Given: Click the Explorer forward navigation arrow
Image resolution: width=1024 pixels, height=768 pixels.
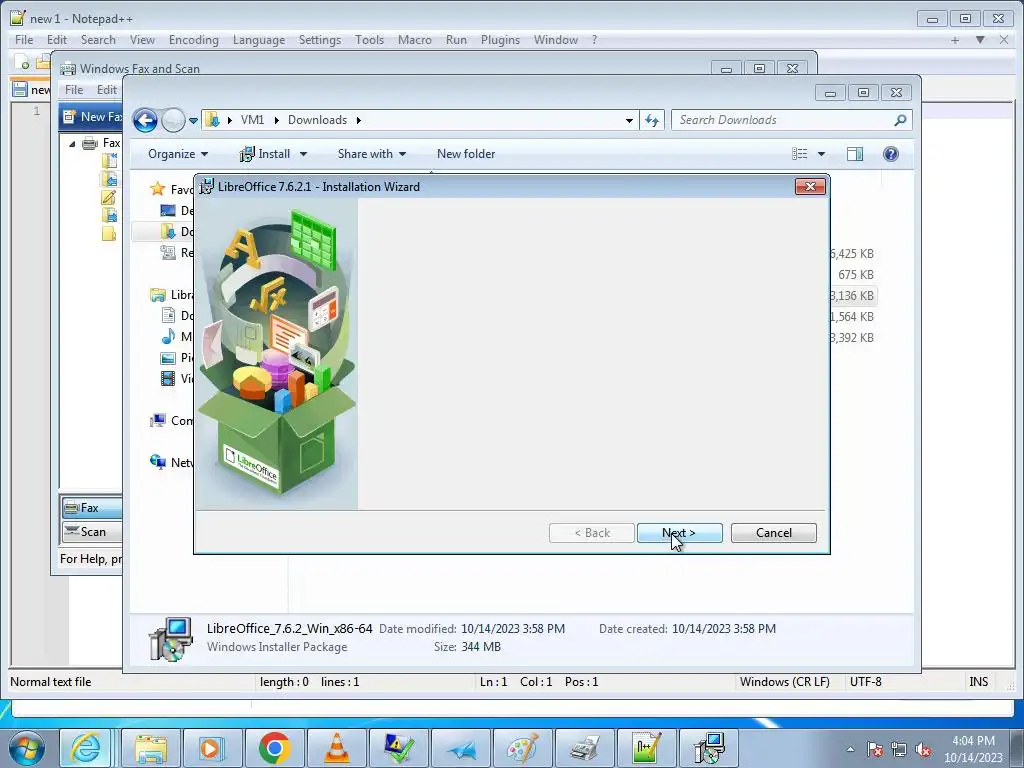Looking at the screenshot, I should (173, 120).
